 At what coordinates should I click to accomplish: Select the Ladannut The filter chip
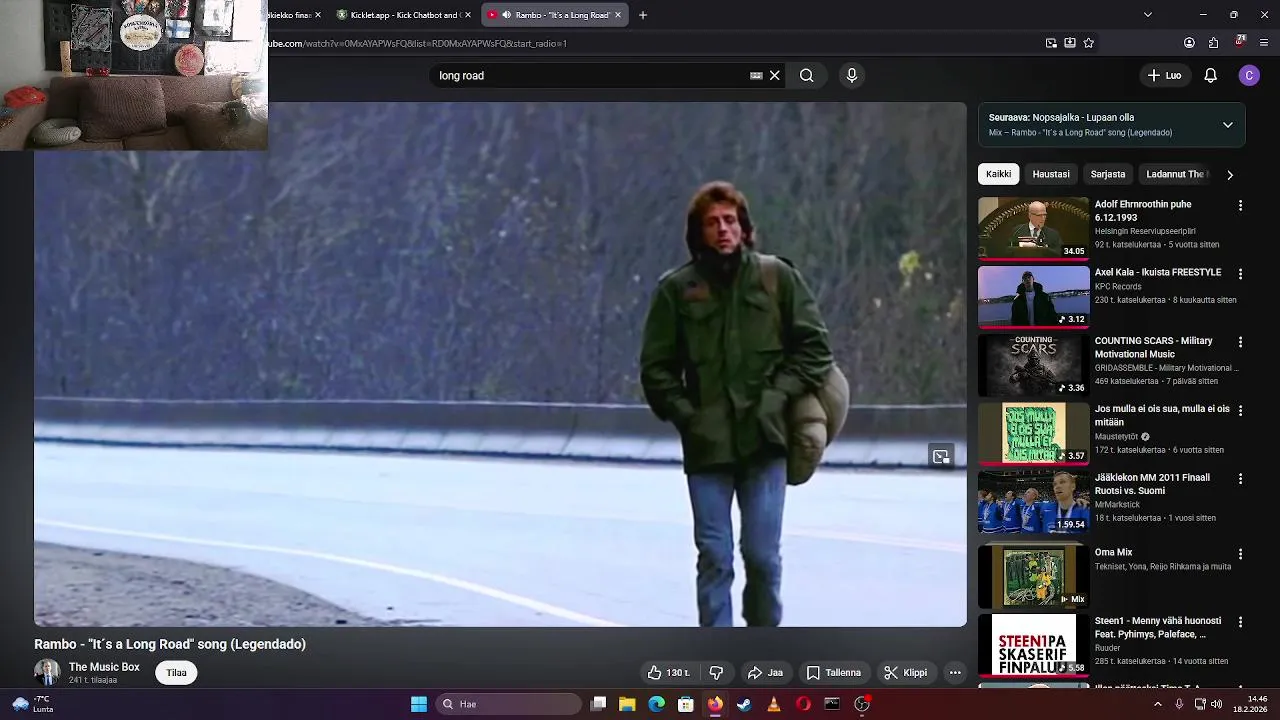point(1176,174)
